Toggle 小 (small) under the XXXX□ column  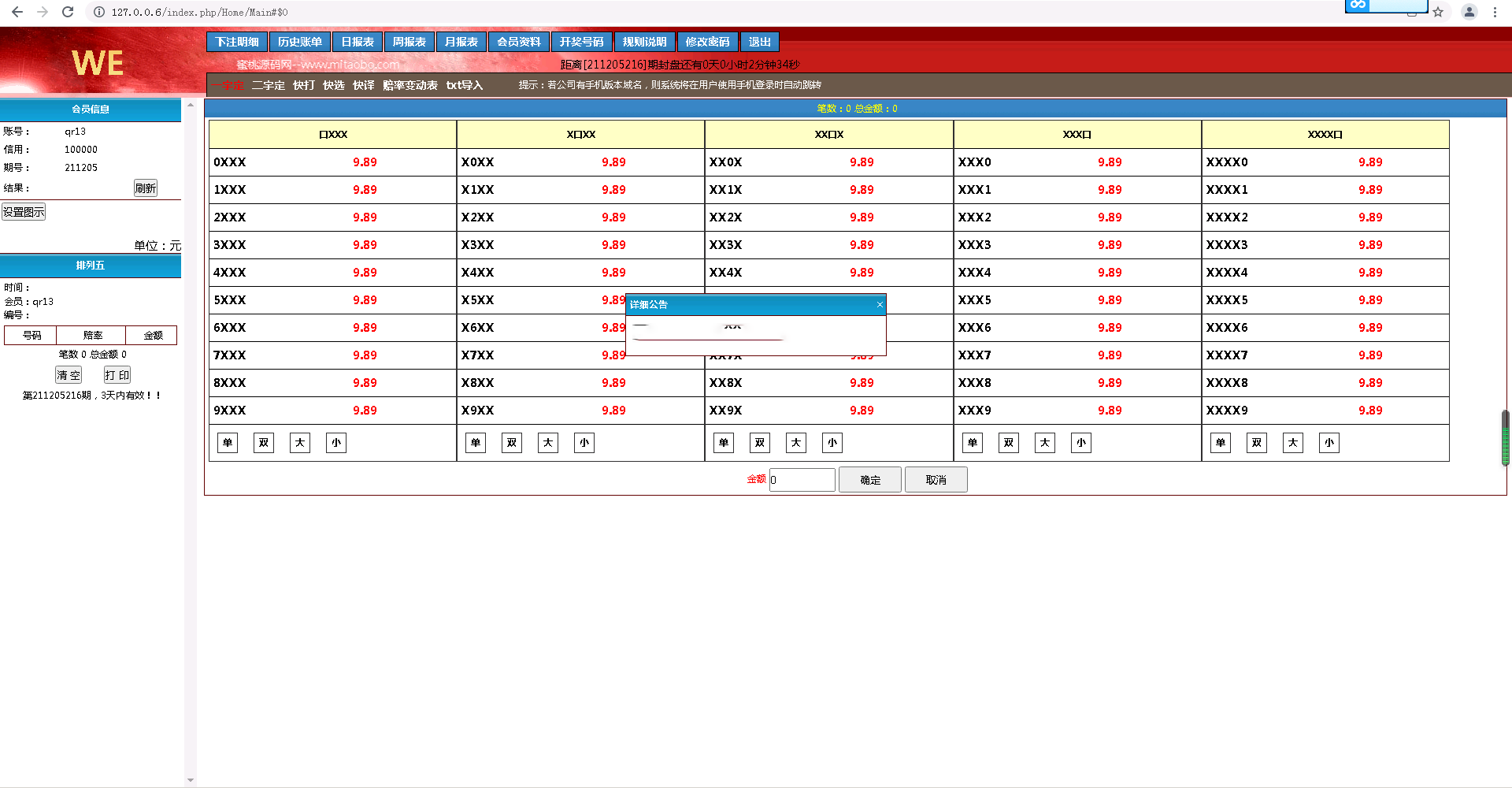coord(1329,443)
